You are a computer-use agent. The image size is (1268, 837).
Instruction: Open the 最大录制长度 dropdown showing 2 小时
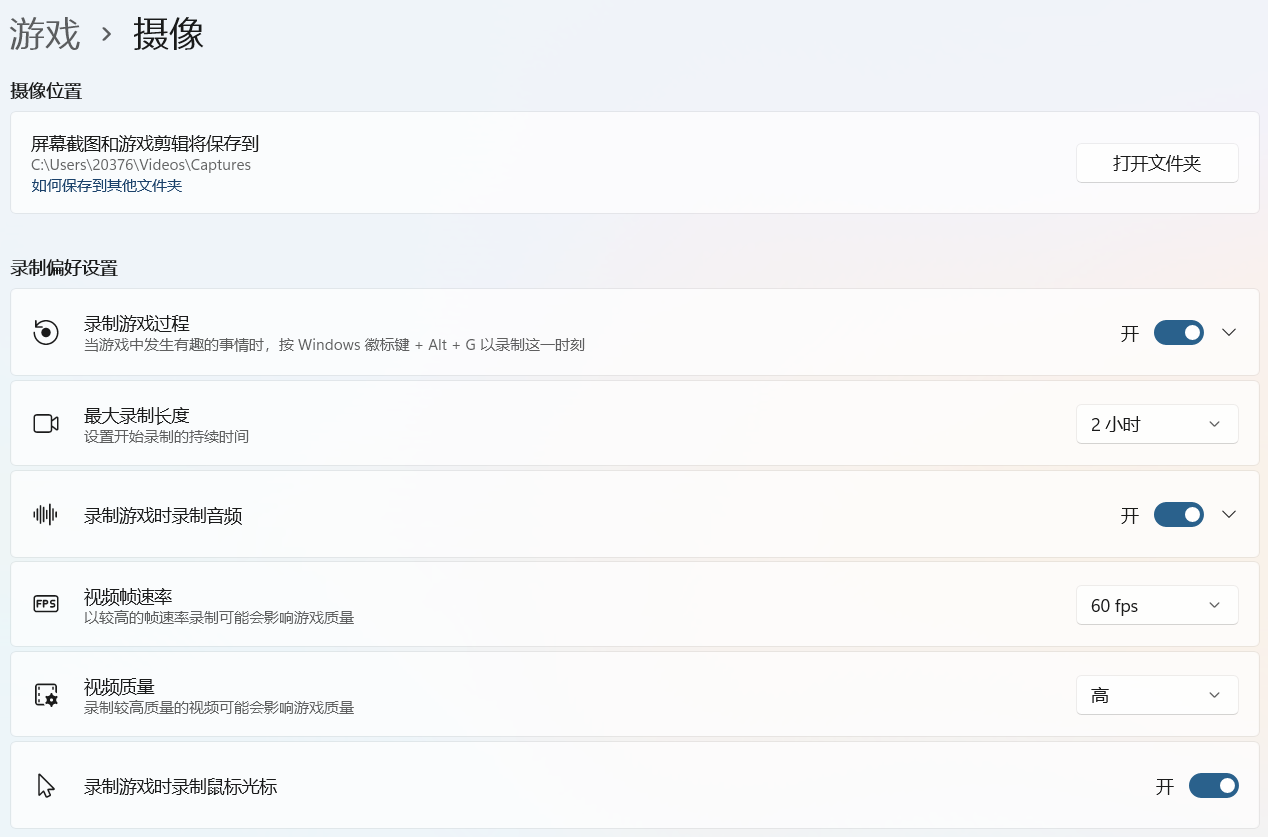point(1157,424)
